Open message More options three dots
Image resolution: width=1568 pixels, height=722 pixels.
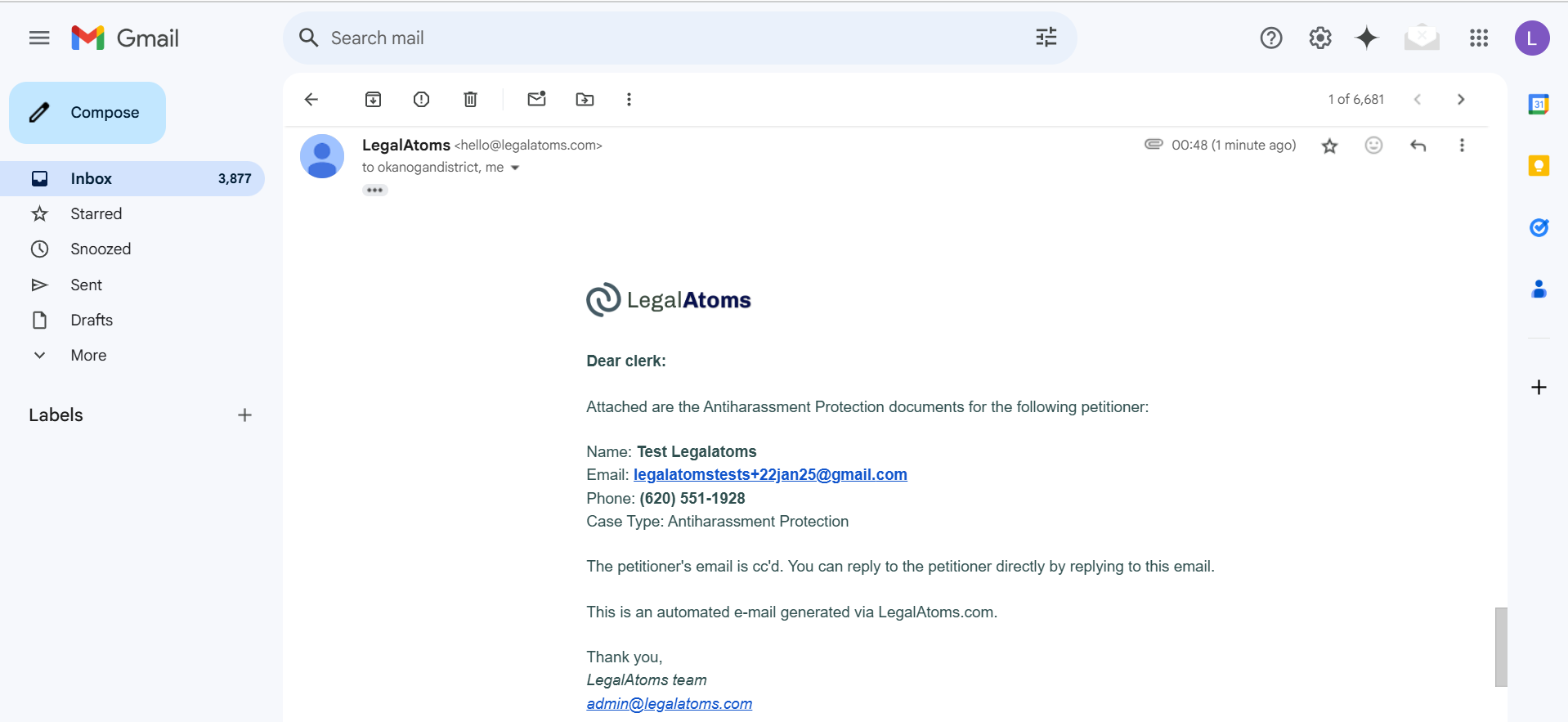pos(1462,146)
